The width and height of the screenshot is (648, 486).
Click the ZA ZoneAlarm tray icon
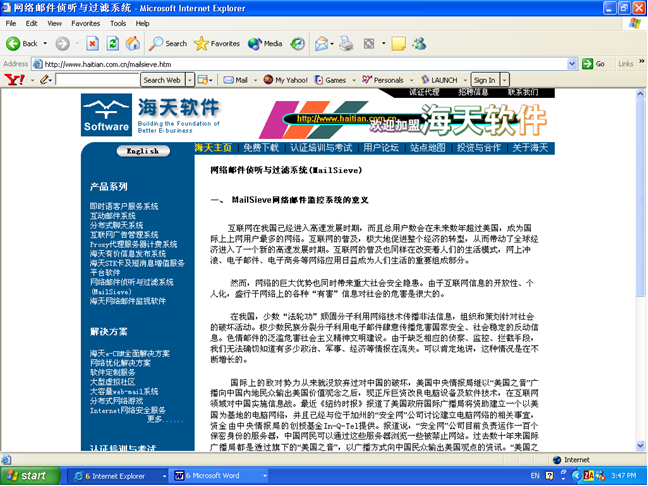(588, 476)
